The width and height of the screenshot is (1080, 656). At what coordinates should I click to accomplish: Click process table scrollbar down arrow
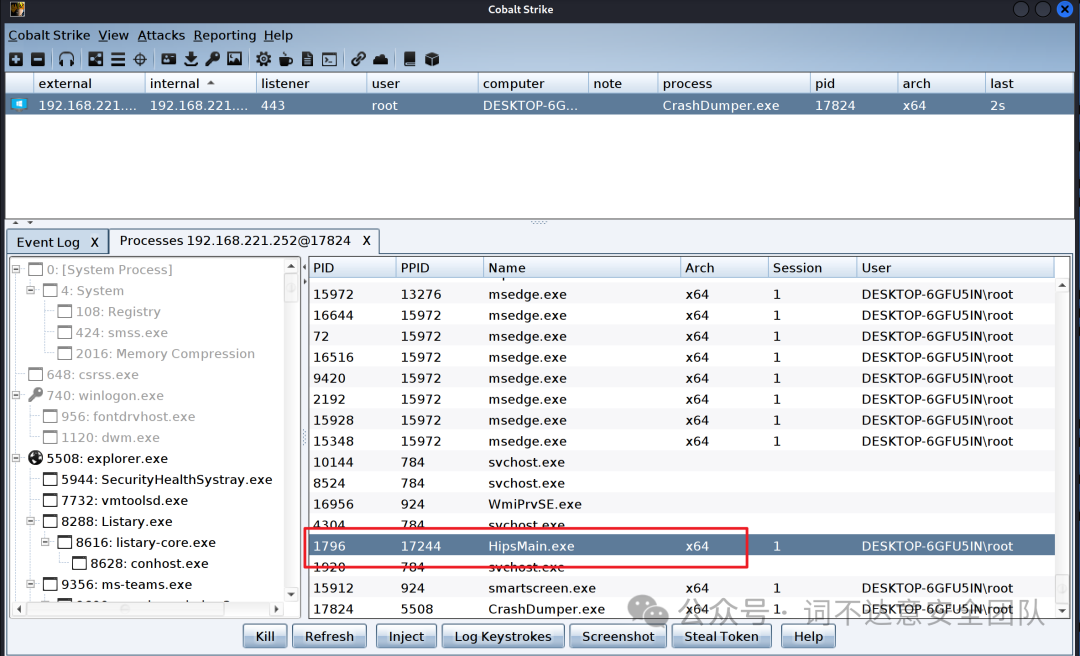(1062, 610)
